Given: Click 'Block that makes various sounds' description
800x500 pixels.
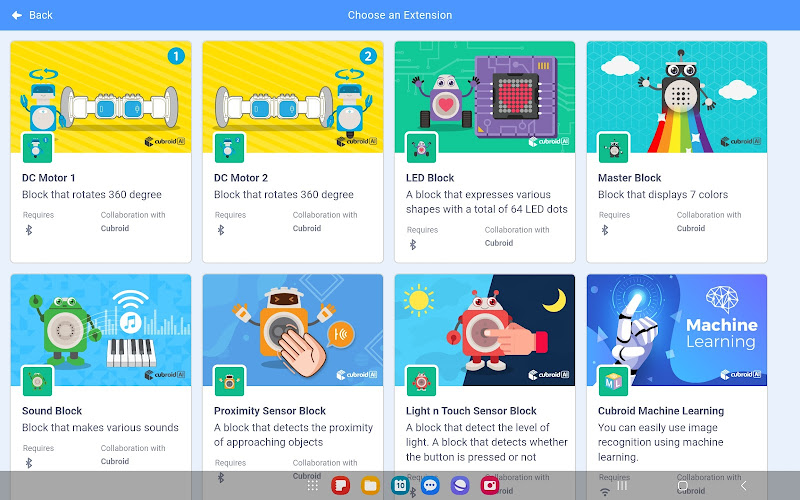Looking at the screenshot, I should (101, 428).
